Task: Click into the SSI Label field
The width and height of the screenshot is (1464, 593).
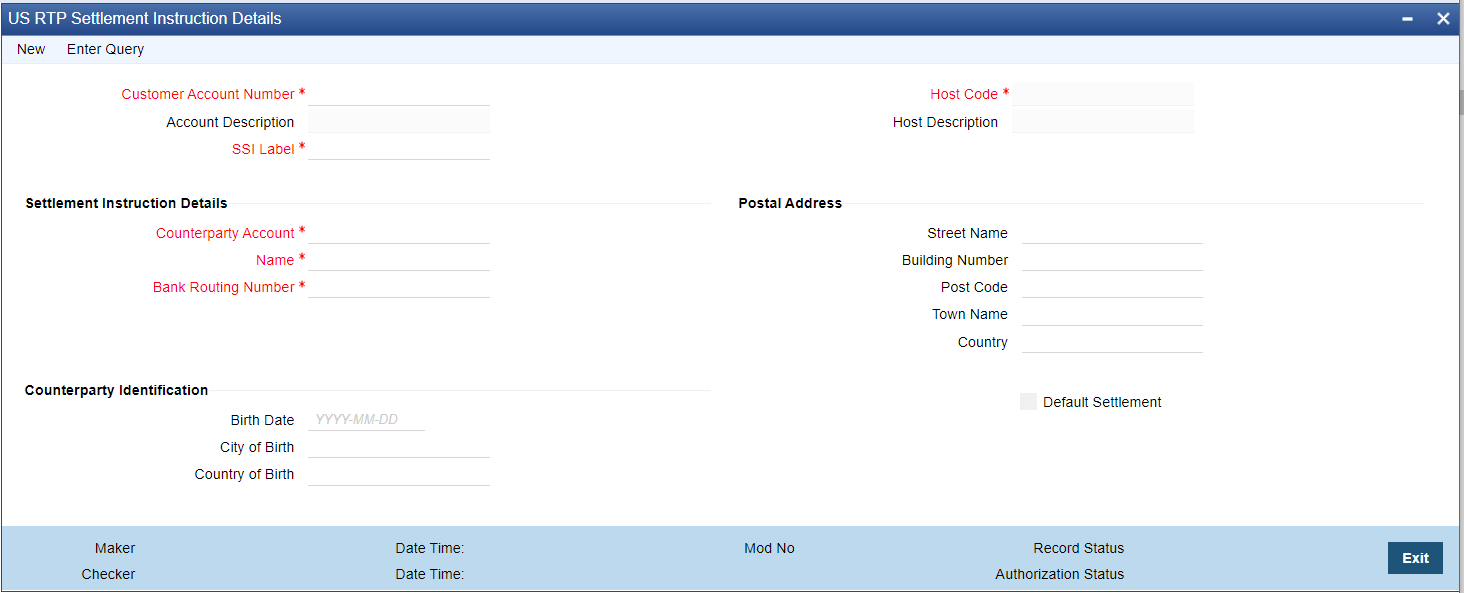Action: click(399, 149)
